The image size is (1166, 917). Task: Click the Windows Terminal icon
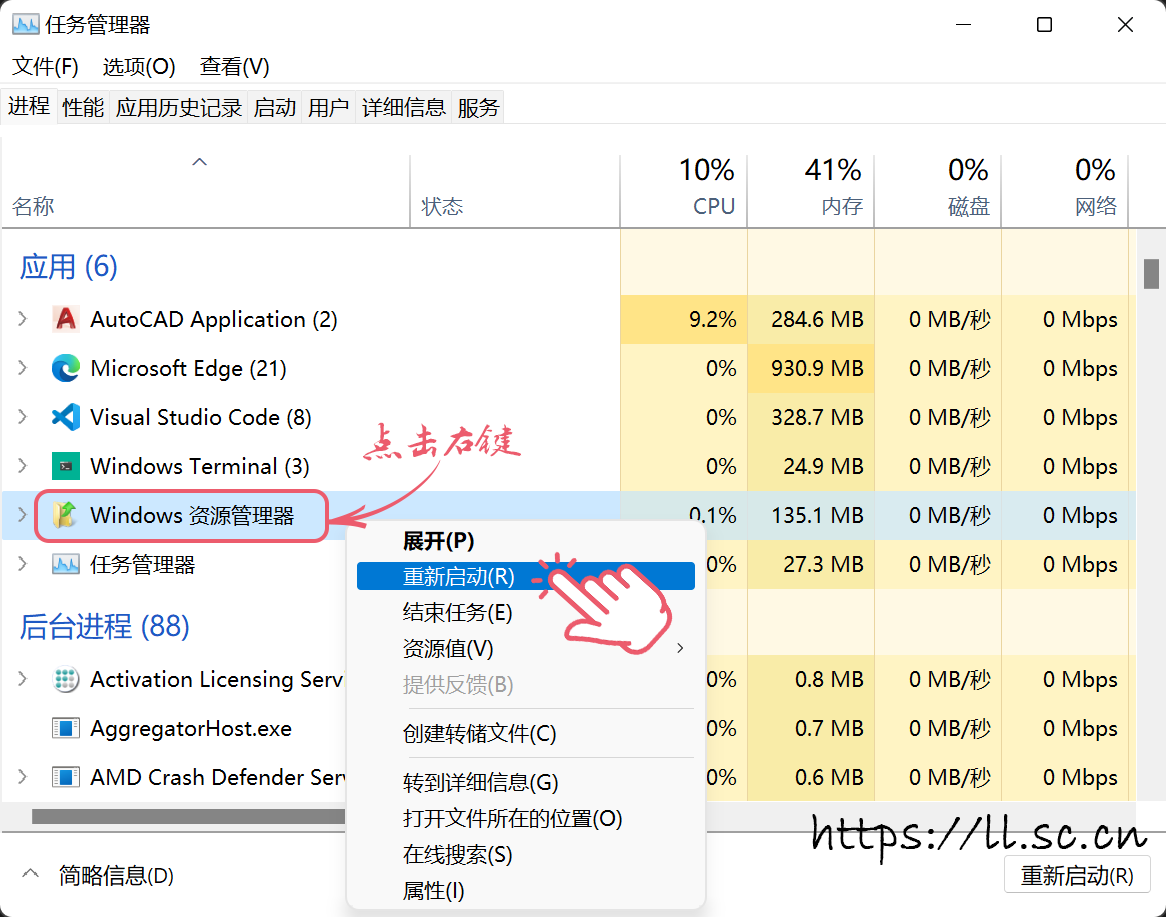click(x=65, y=466)
